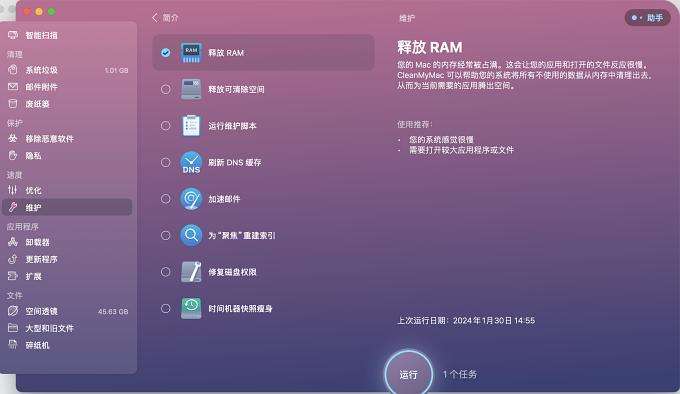Click the 上次运行日期 last run date text

point(466,320)
